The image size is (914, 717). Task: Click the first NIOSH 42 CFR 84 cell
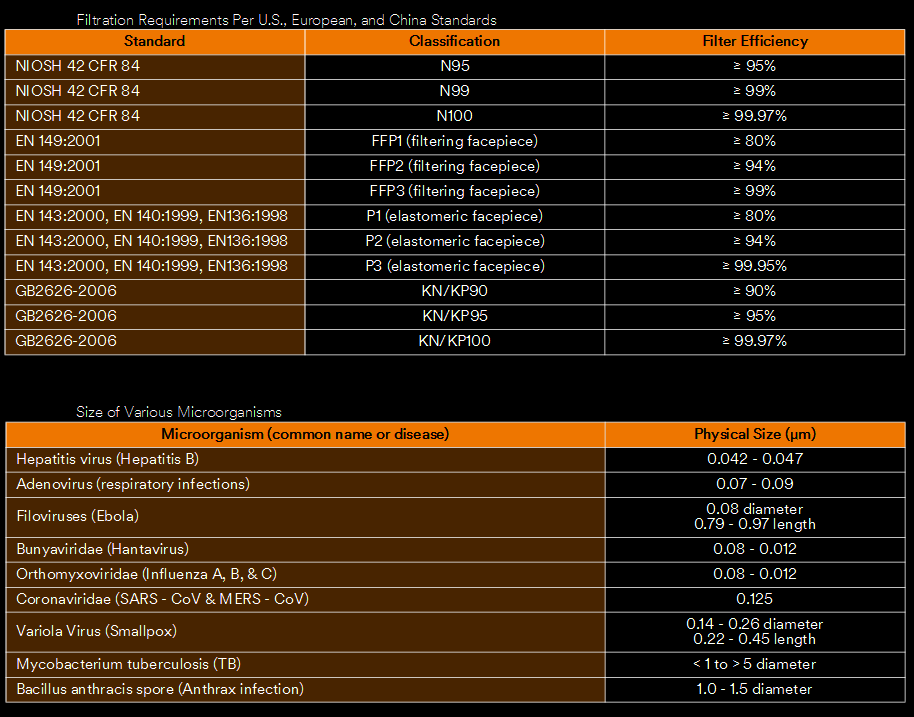click(154, 66)
